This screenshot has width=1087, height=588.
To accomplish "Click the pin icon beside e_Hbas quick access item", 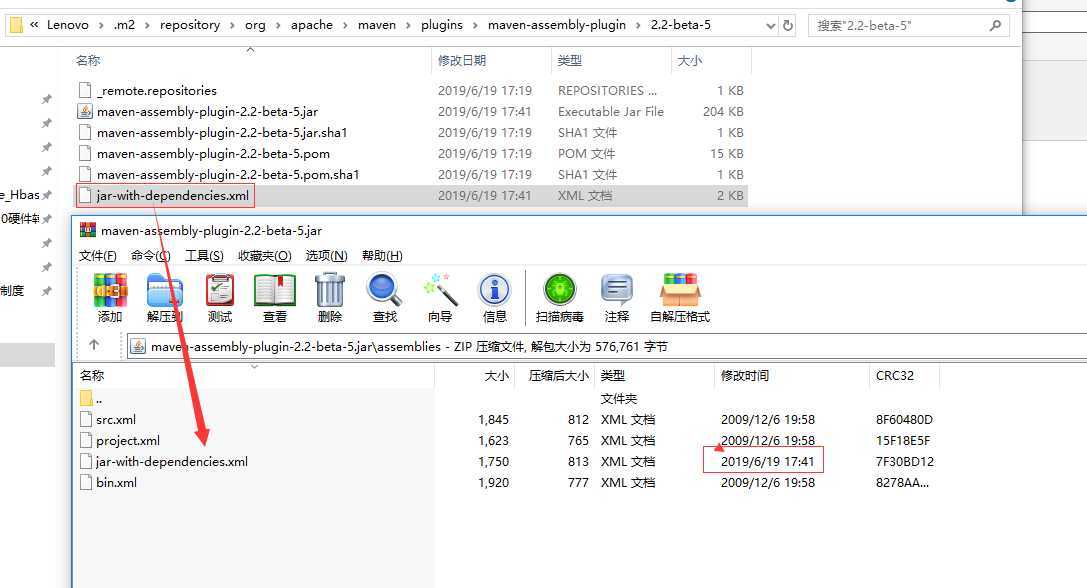I will [46, 196].
